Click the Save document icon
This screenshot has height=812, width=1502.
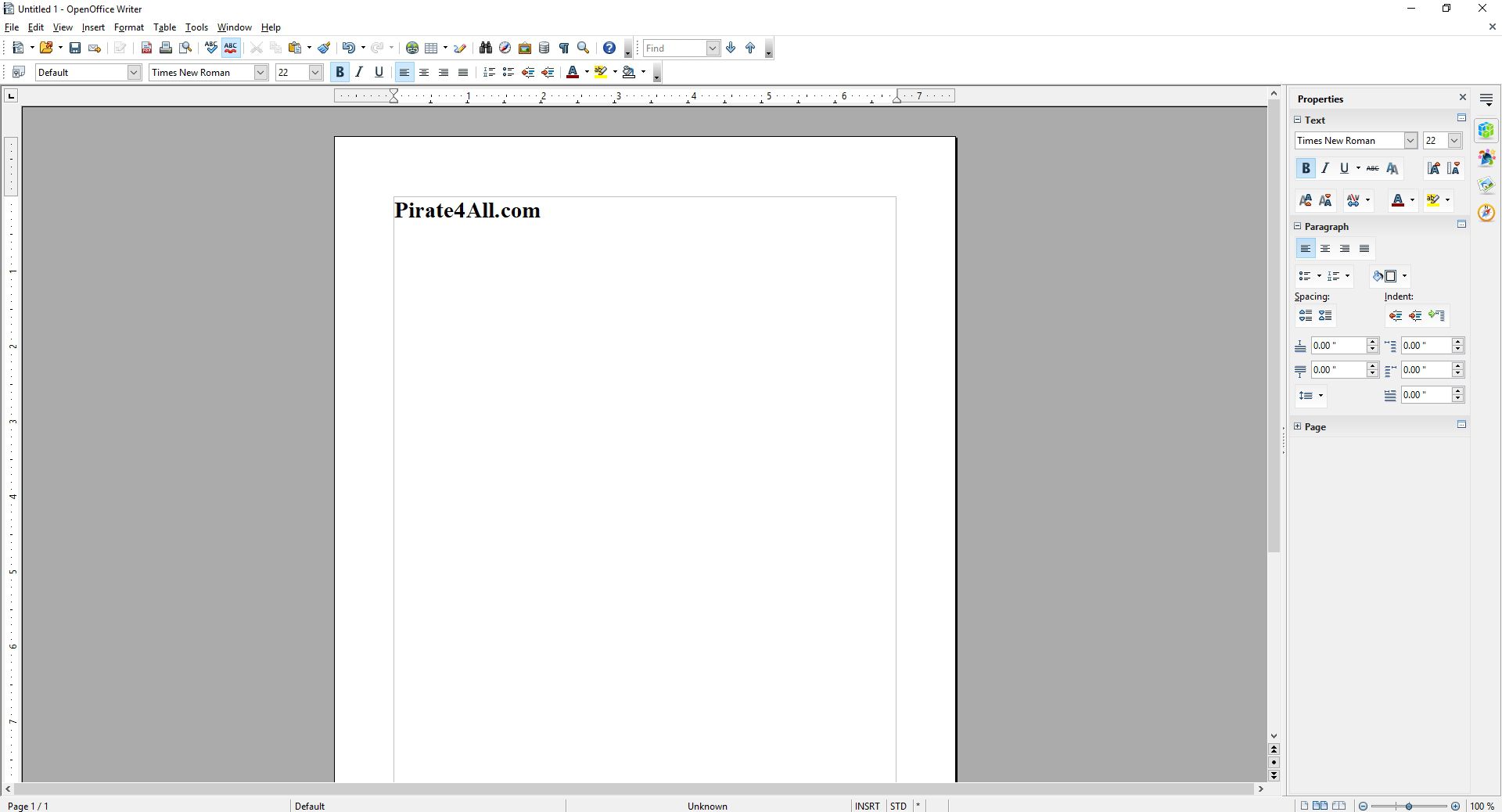click(x=75, y=49)
